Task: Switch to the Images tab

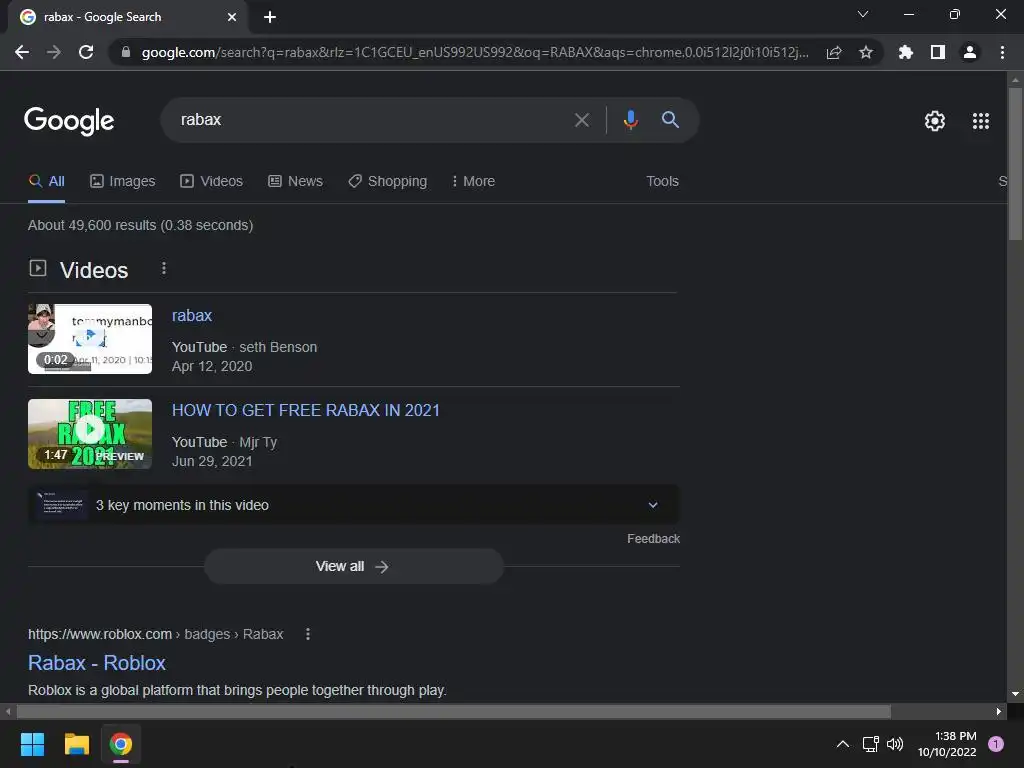Action: point(123,182)
